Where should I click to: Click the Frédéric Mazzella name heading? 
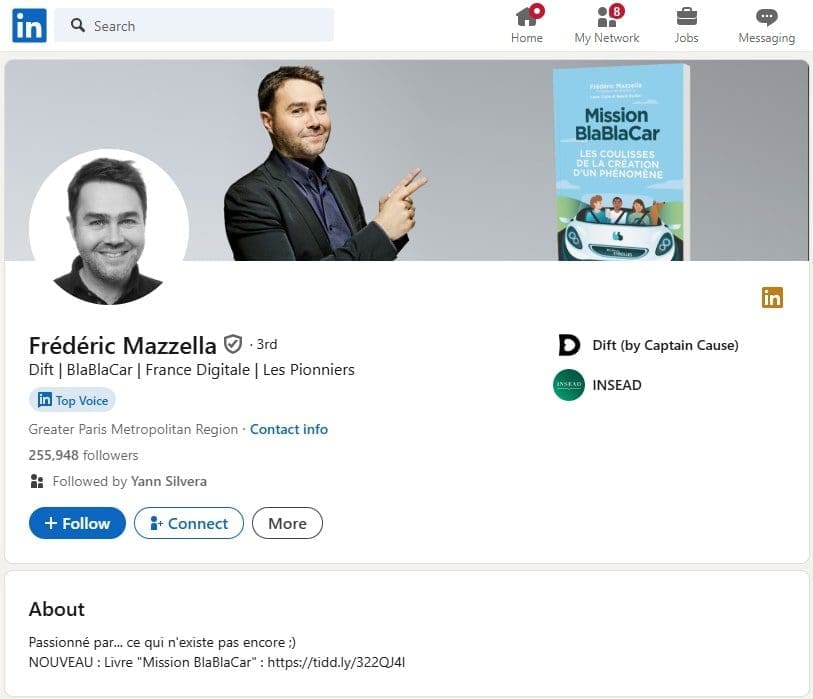[122, 345]
